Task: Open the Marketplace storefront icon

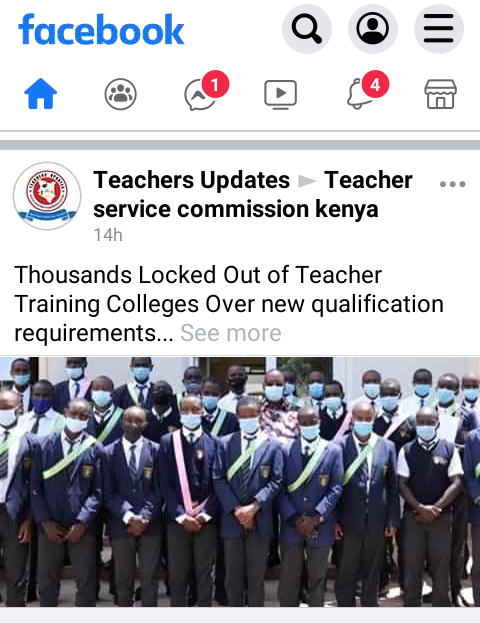Action: tap(441, 94)
